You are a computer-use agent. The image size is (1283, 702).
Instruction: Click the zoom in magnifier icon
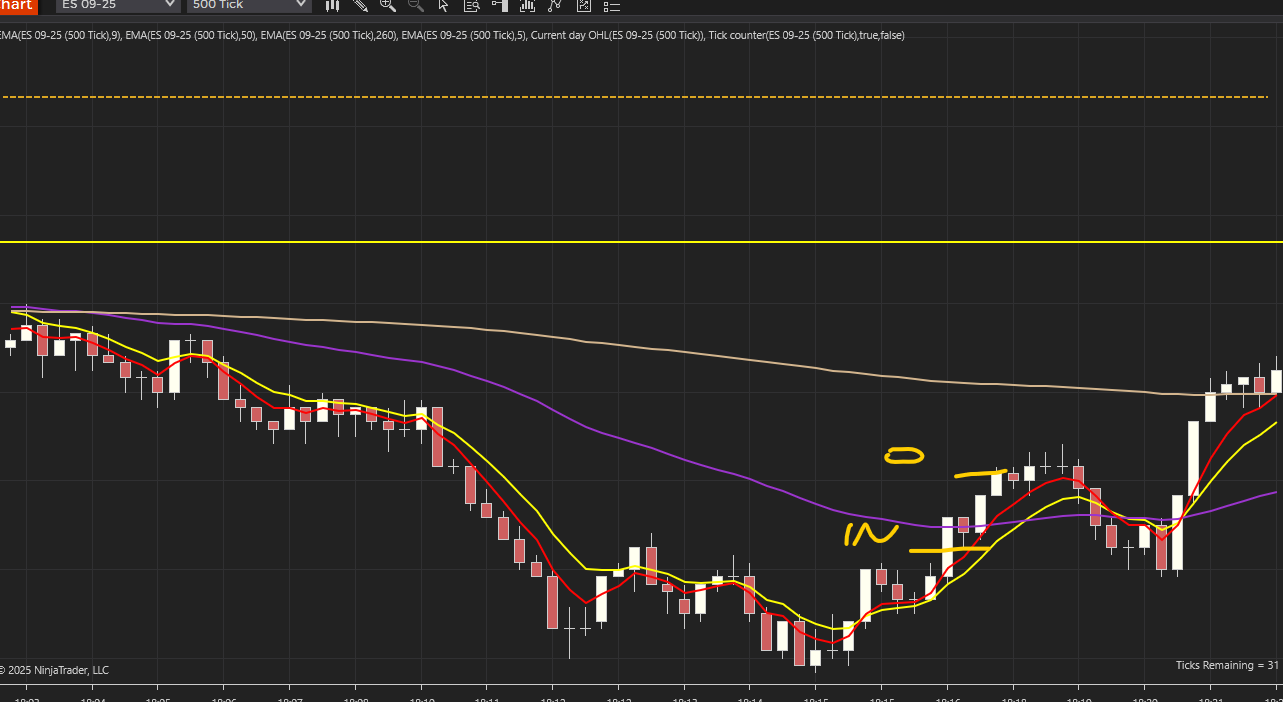point(388,5)
